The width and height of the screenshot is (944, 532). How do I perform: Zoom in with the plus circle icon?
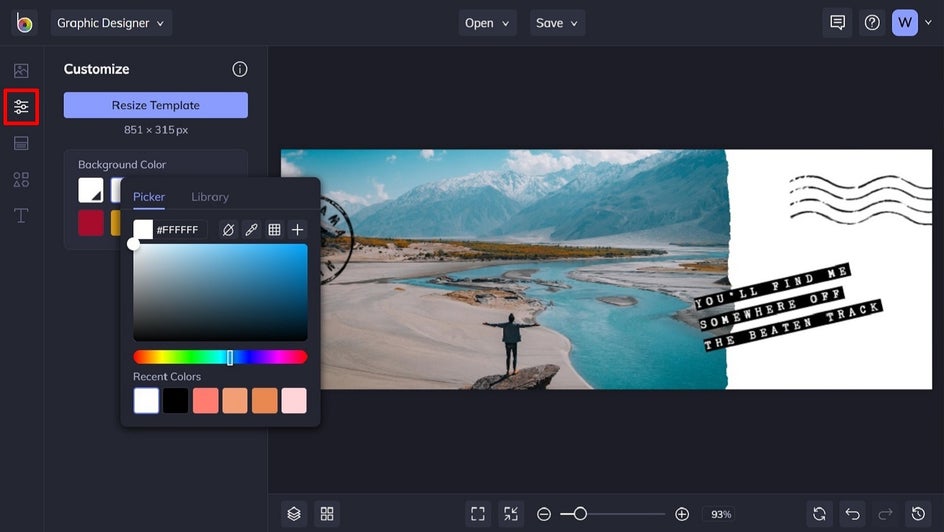[x=682, y=514]
